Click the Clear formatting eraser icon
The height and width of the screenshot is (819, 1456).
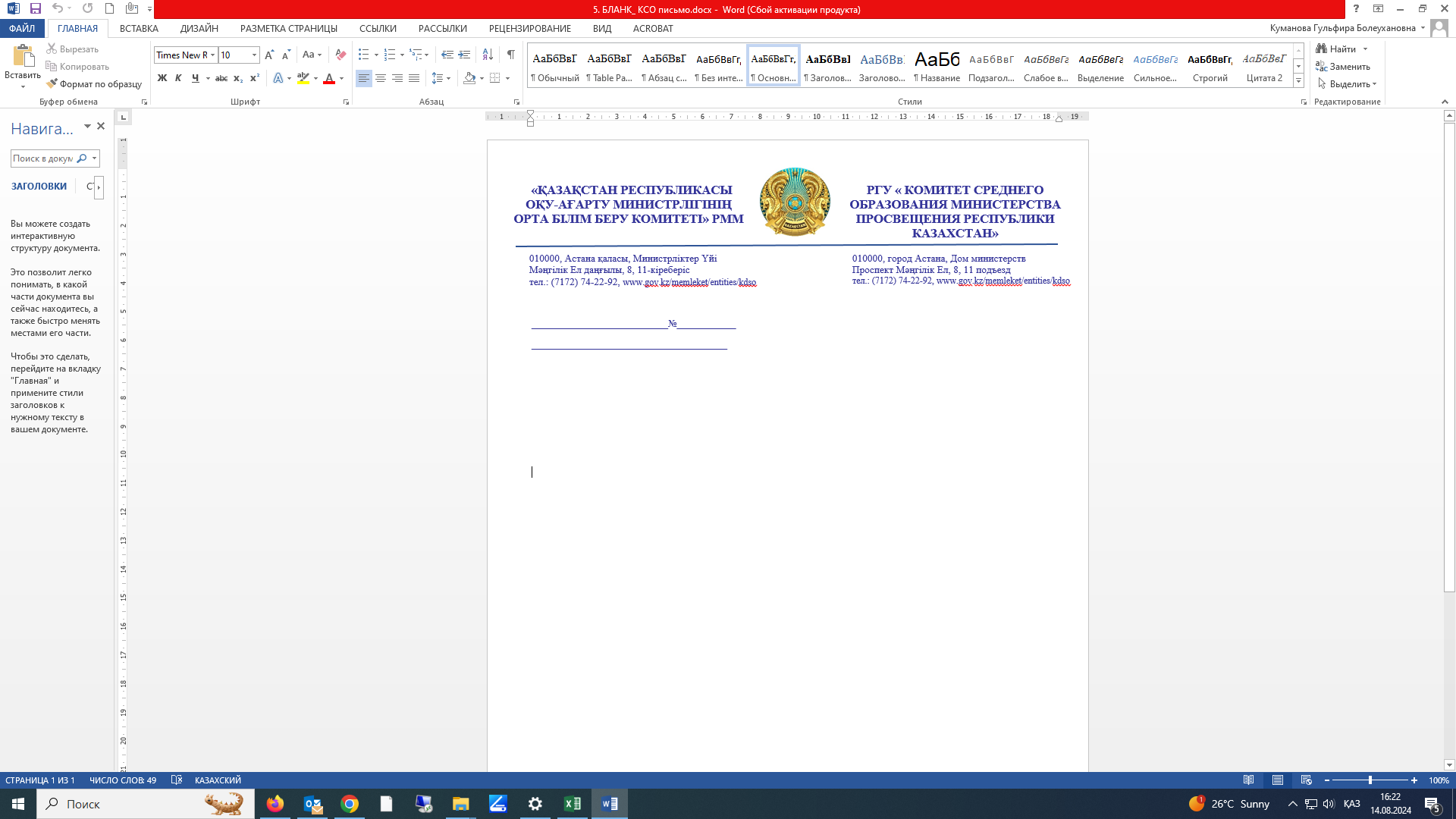point(340,55)
